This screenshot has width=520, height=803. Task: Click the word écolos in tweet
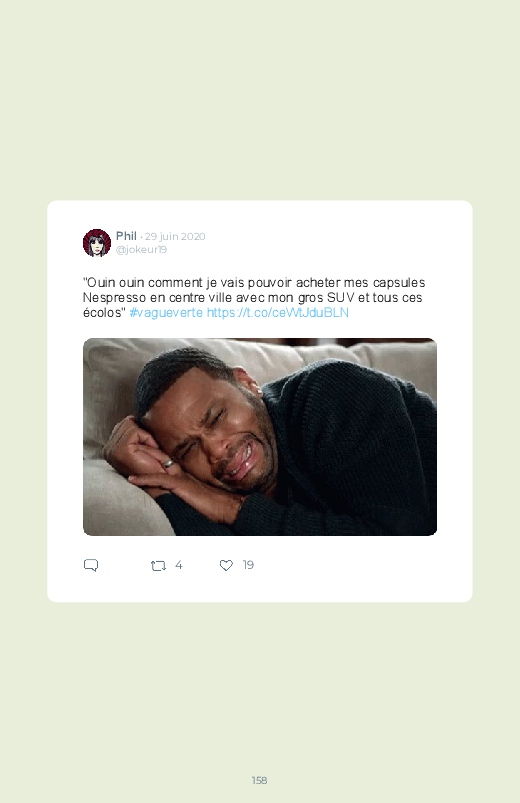pos(104,312)
